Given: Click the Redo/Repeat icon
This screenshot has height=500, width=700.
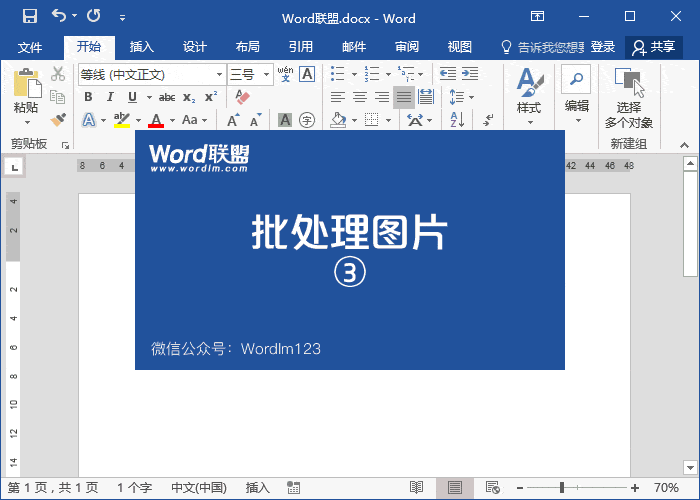Looking at the screenshot, I should tap(94, 16).
